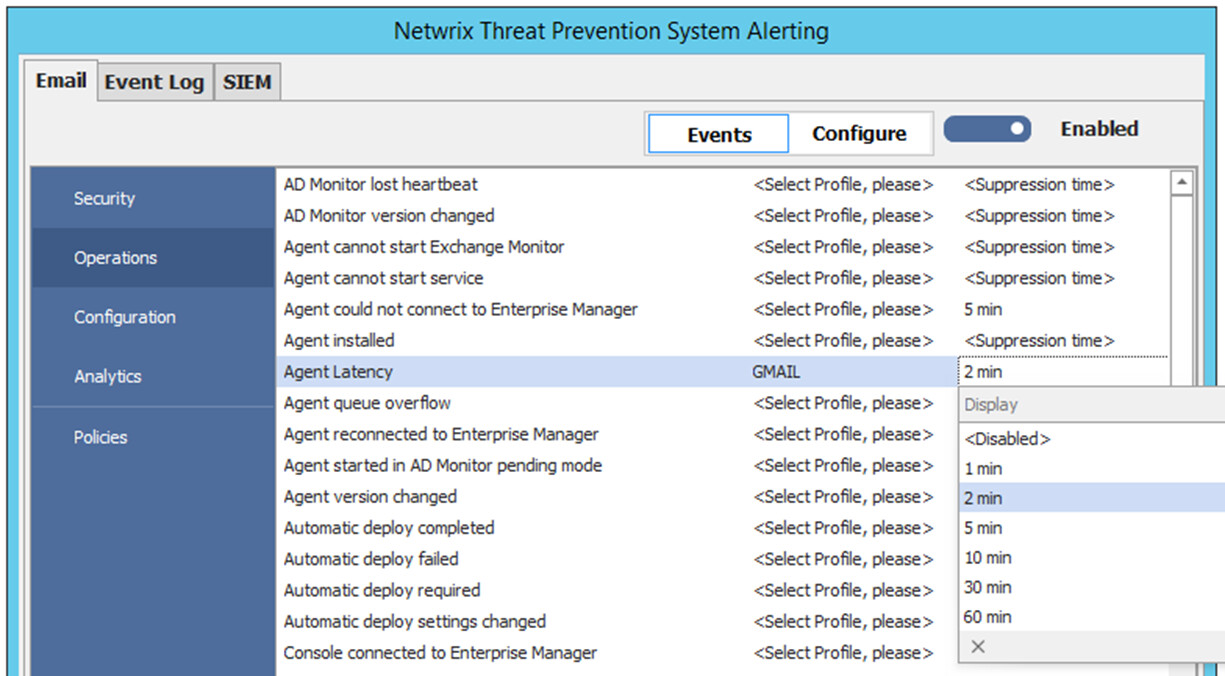Open the Event Log tab
The height and width of the screenshot is (676, 1225).
coord(154,83)
